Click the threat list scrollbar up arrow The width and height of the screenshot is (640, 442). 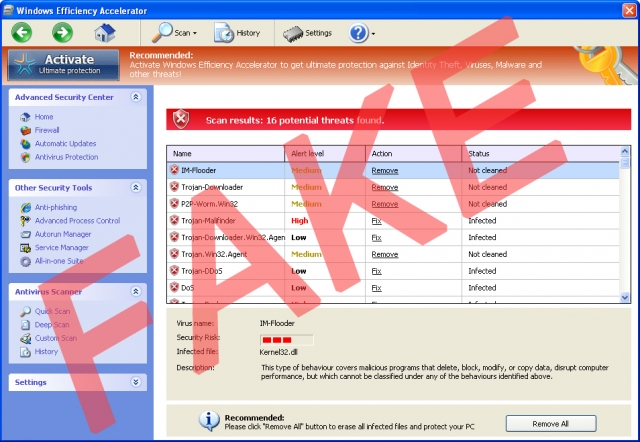(x=624, y=151)
